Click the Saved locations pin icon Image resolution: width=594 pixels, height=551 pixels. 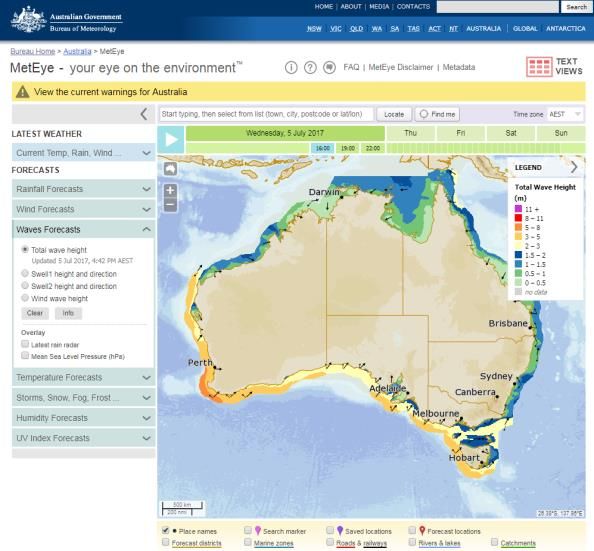340,531
